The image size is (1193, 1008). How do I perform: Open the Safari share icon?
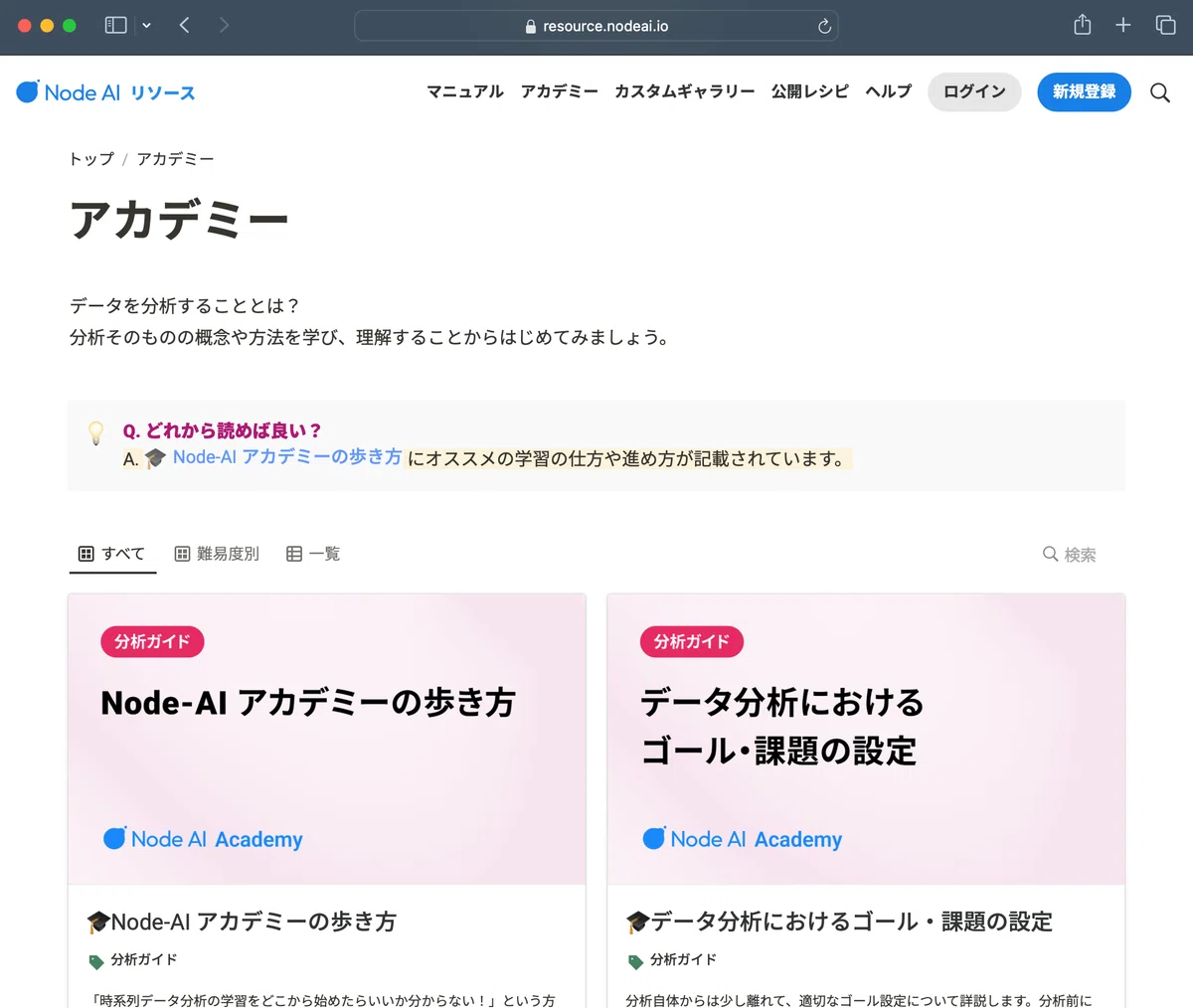coord(1083,25)
